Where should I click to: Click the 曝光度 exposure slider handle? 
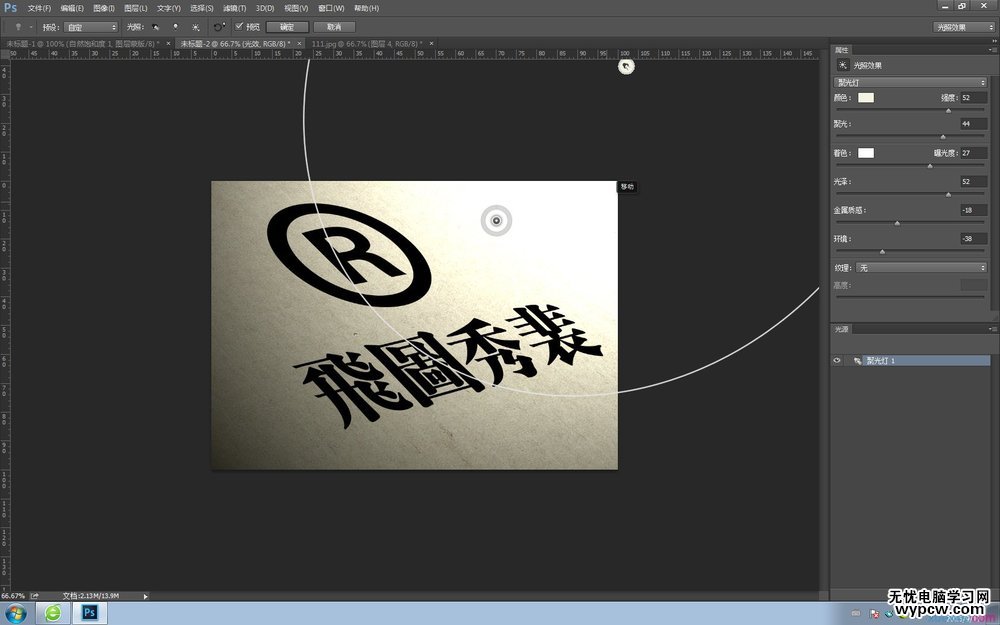point(930,166)
